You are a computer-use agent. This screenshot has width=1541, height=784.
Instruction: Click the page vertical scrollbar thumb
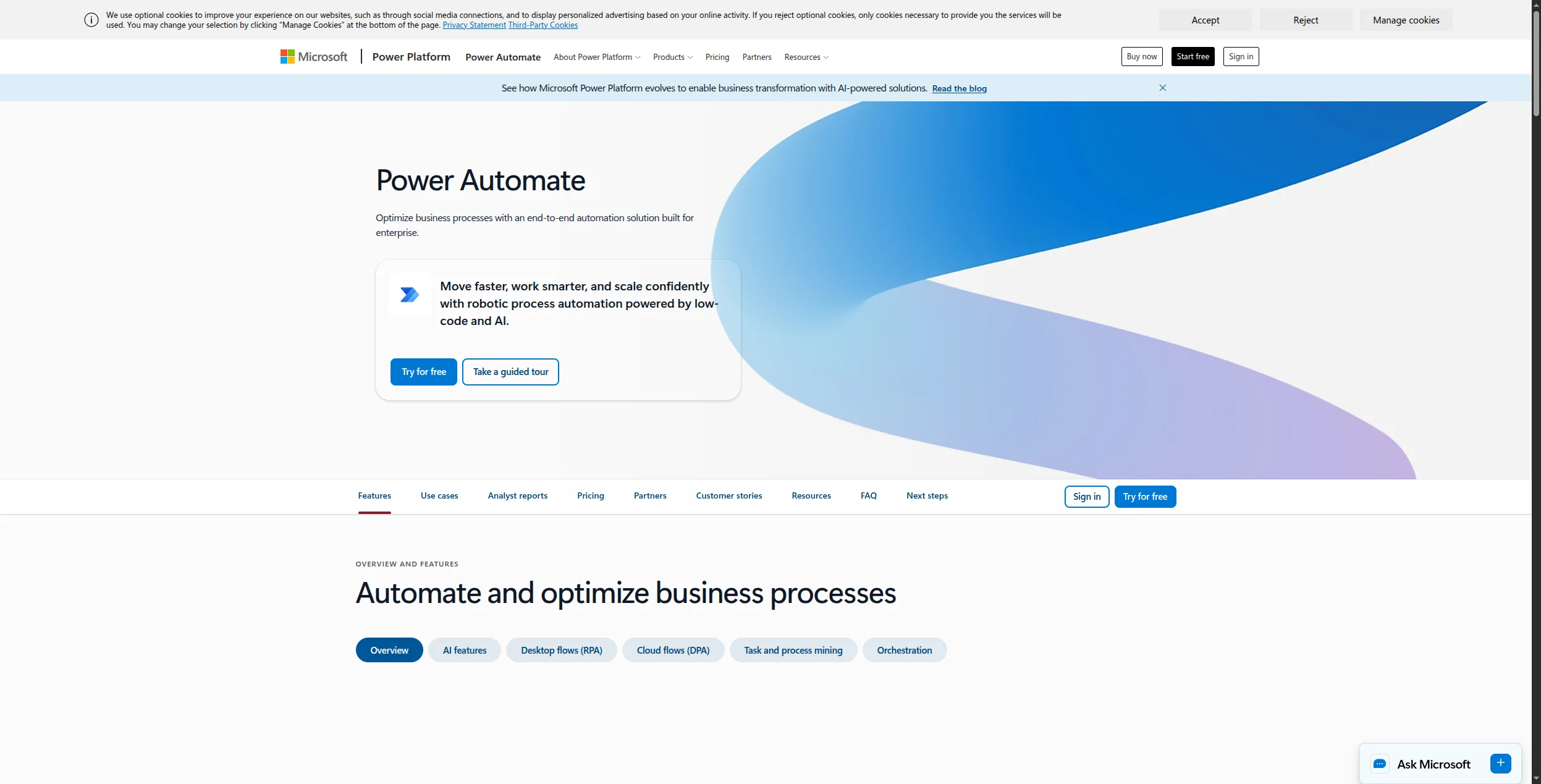click(1536, 64)
